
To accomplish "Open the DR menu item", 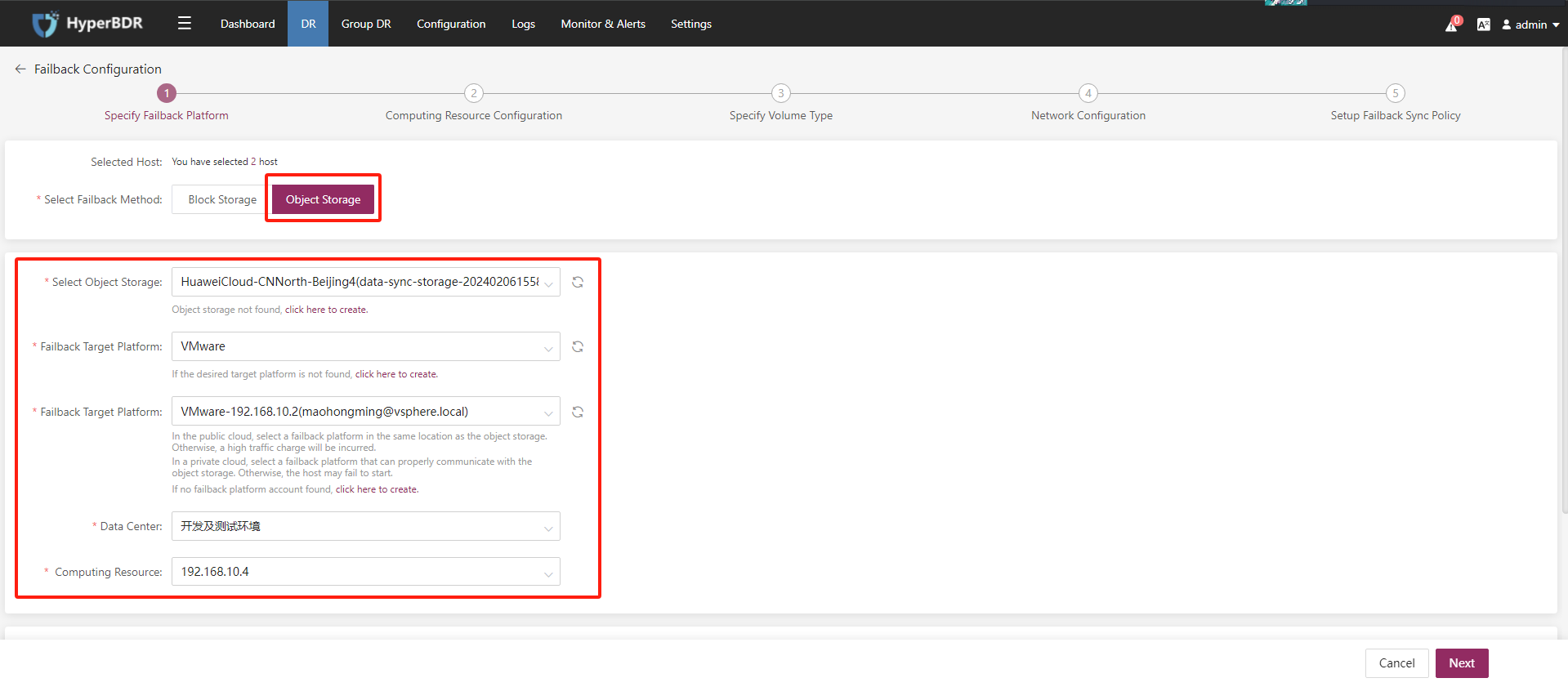I will [x=308, y=24].
